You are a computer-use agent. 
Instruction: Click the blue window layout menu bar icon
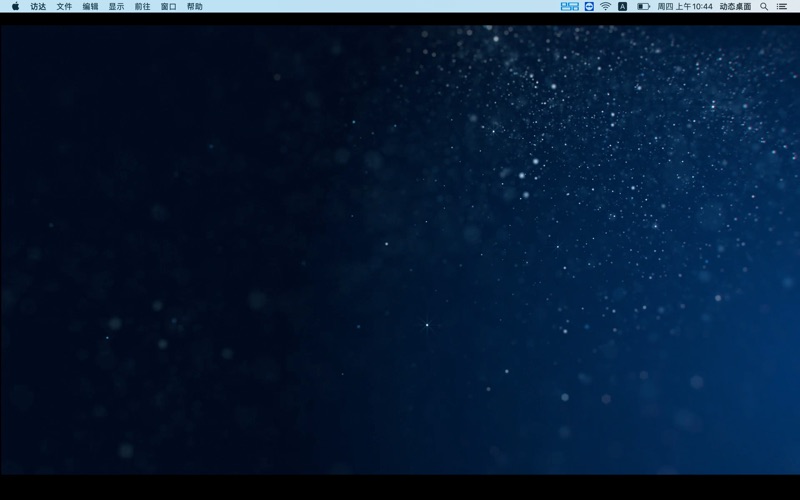point(569,6)
